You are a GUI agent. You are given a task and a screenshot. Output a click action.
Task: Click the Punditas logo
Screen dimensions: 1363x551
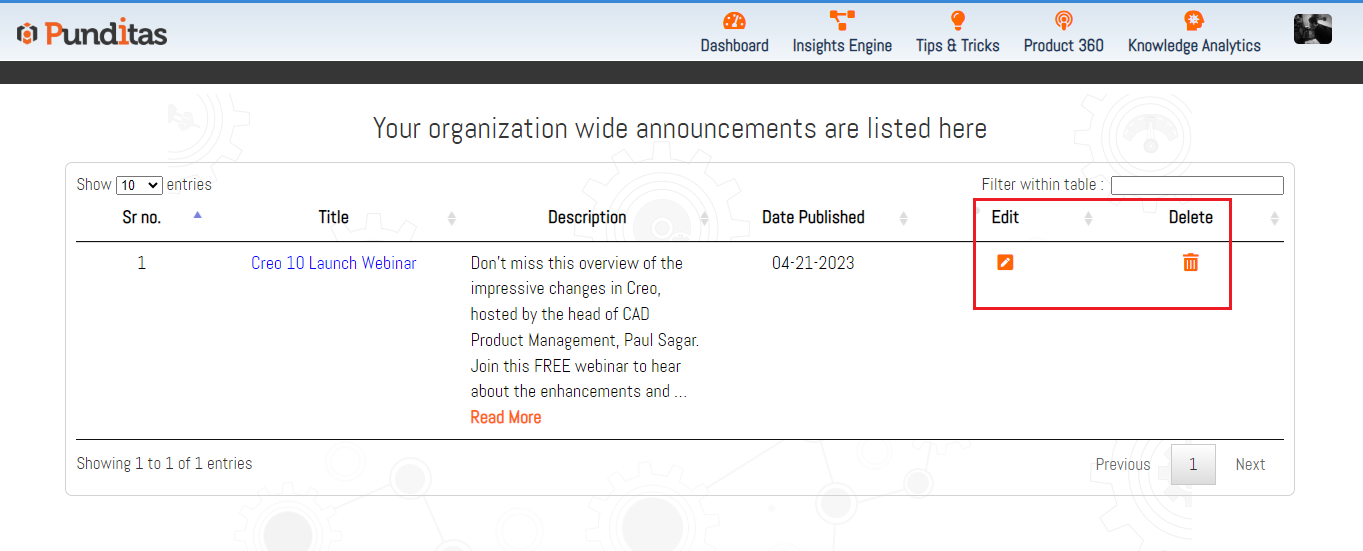point(92,33)
